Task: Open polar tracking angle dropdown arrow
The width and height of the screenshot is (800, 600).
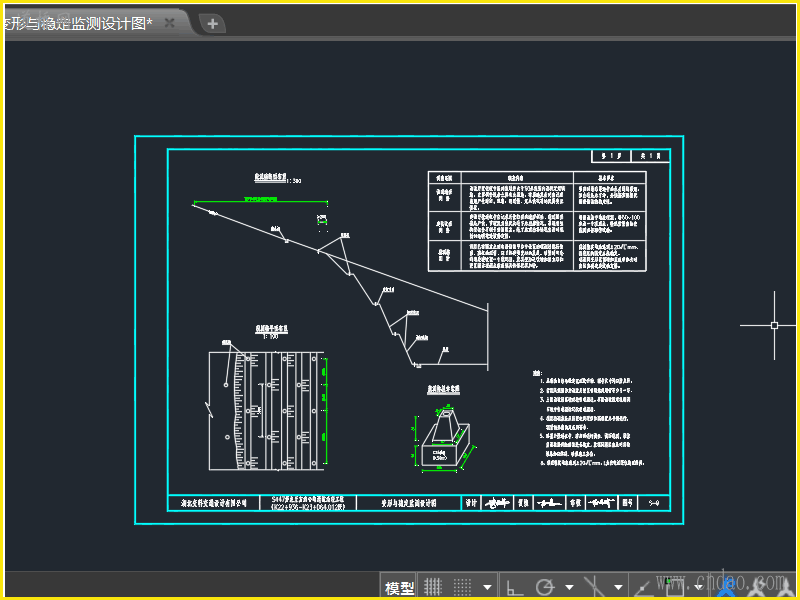Action: tap(569, 587)
